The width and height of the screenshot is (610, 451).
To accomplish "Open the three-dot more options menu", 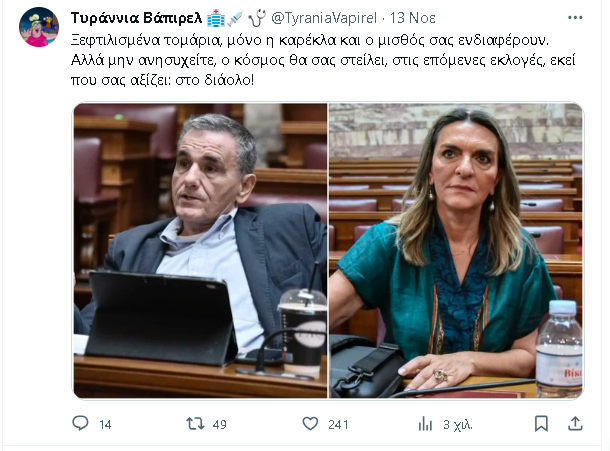I will click(575, 18).
